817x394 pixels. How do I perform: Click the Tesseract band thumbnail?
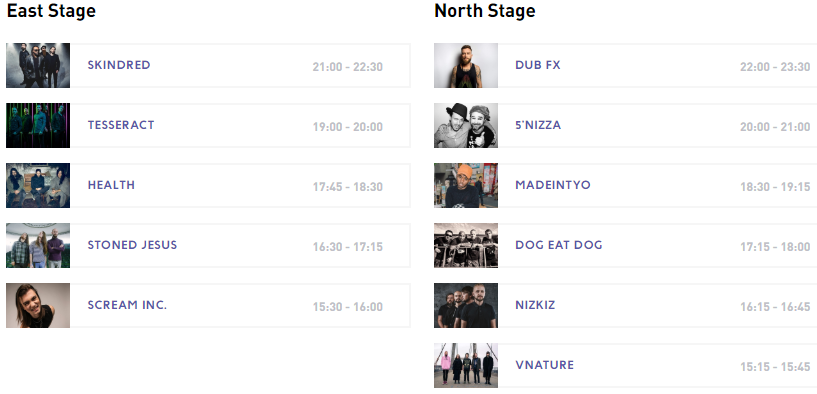pos(38,125)
